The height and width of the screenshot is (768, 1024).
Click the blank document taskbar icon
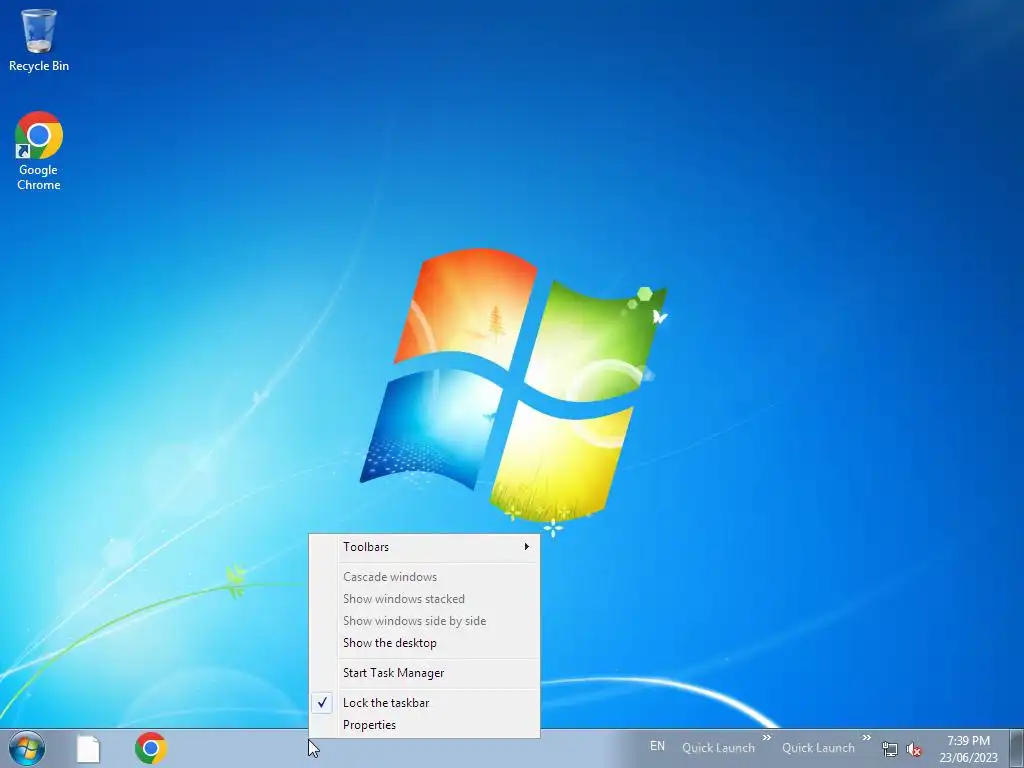(x=88, y=748)
